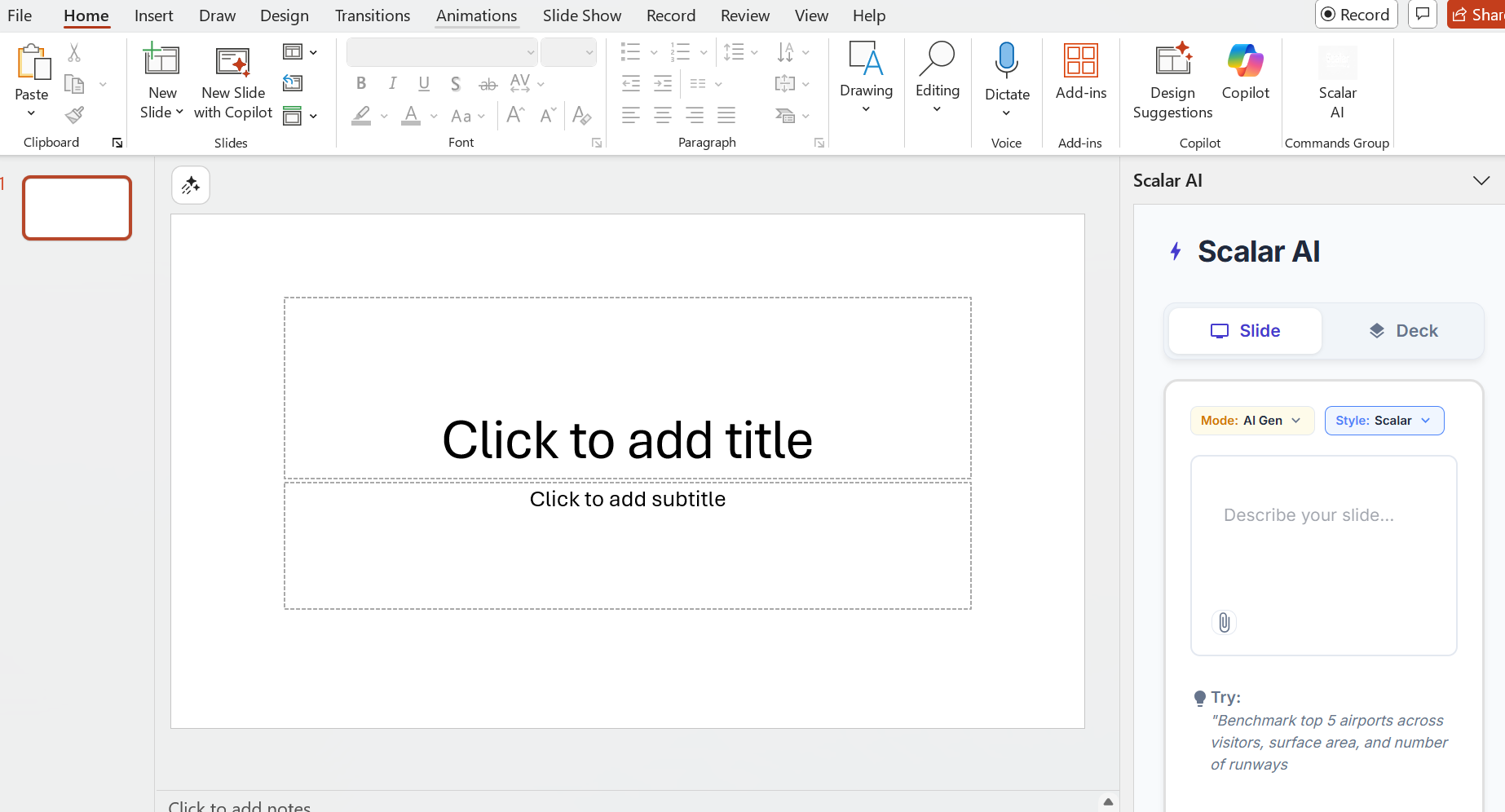Screen dimensions: 1505x812
Task: Click the Record button at top right
Action: click(x=1356, y=15)
